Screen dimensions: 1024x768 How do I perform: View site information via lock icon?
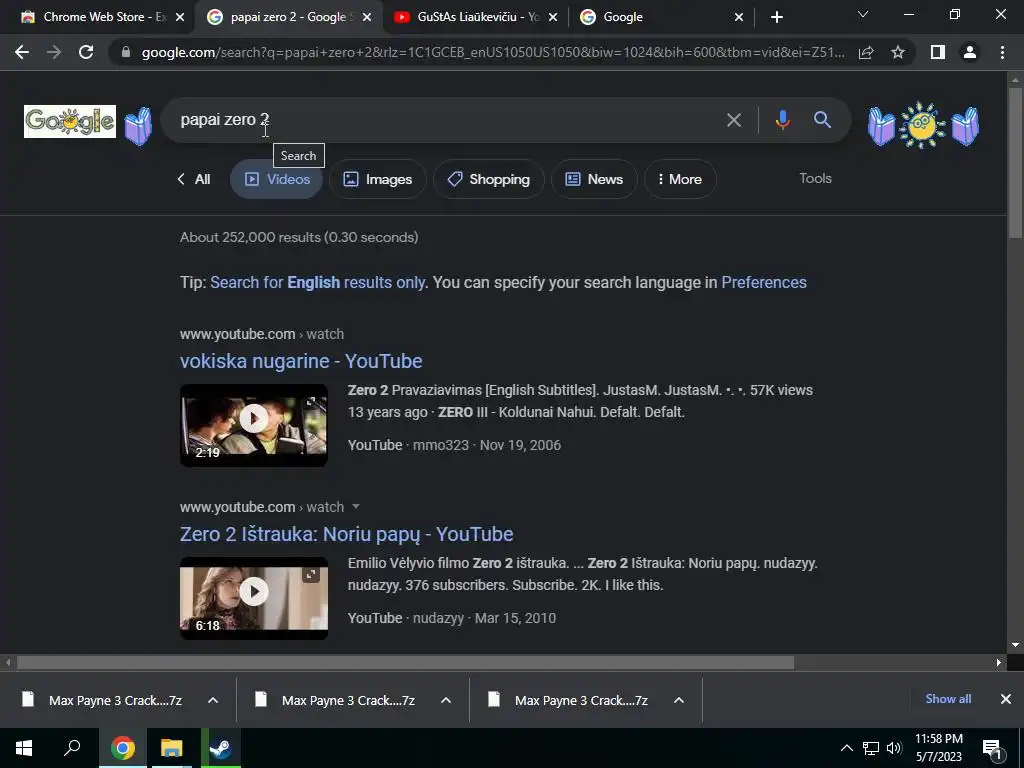pyautogui.click(x=126, y=52)
